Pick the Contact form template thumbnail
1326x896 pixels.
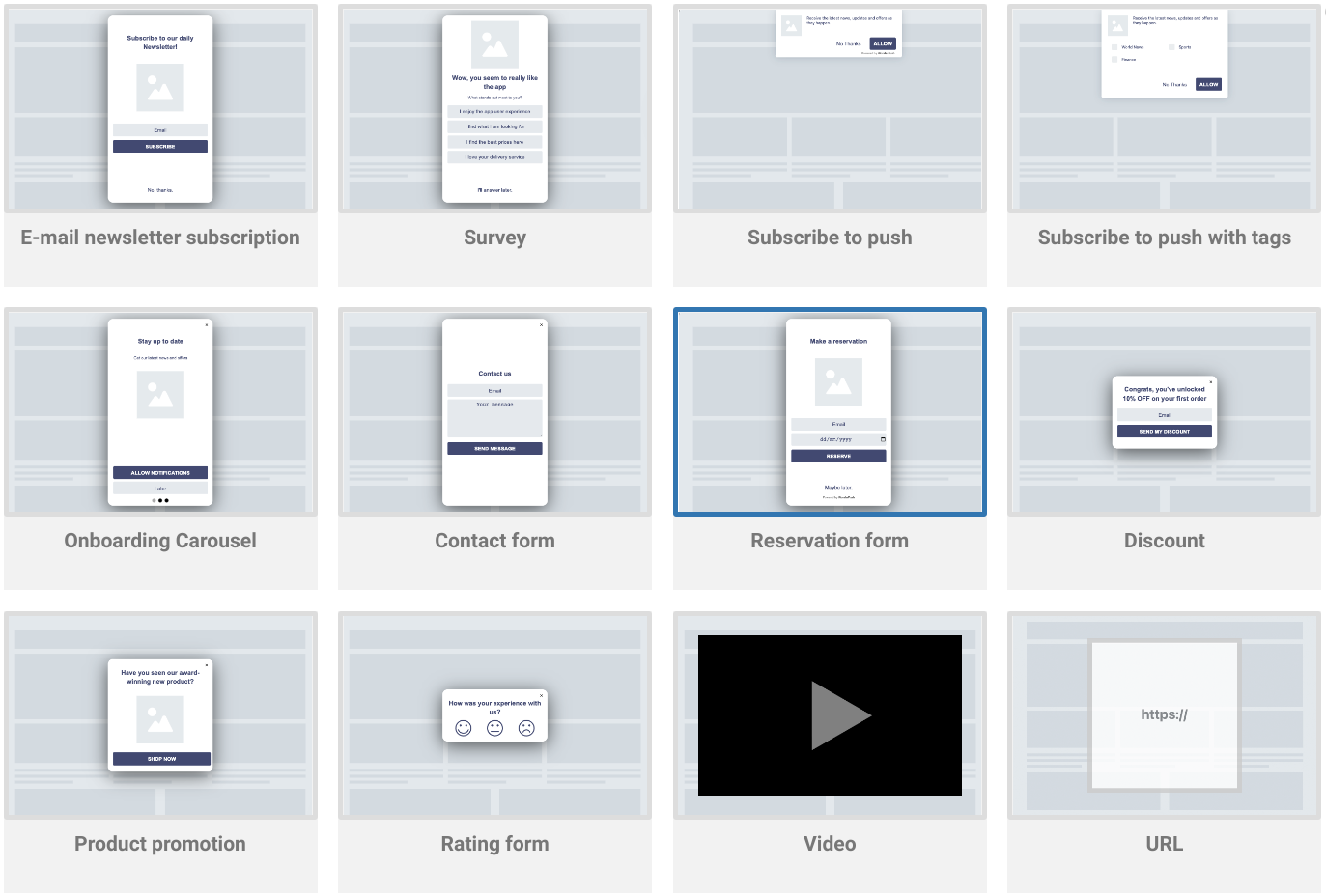pos(494,411)
